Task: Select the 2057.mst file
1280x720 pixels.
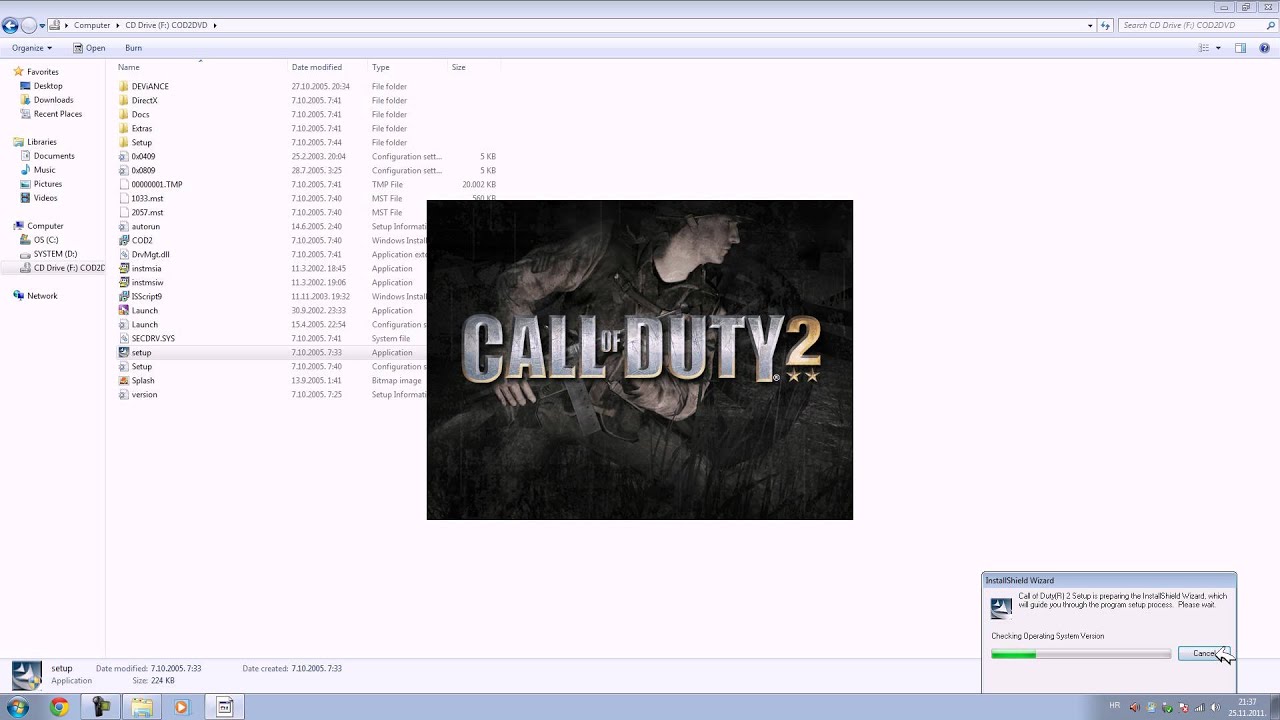Action: click(147, 212)
